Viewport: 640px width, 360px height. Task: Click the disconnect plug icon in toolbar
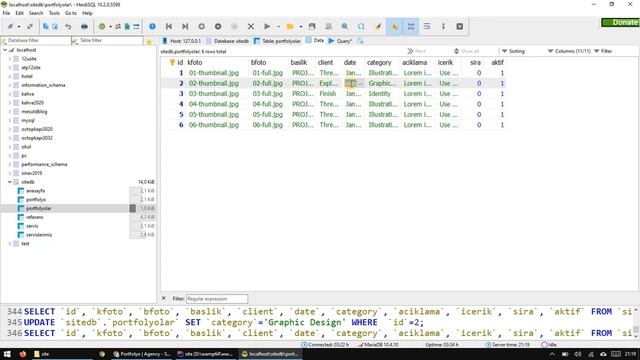click(30, 27)
